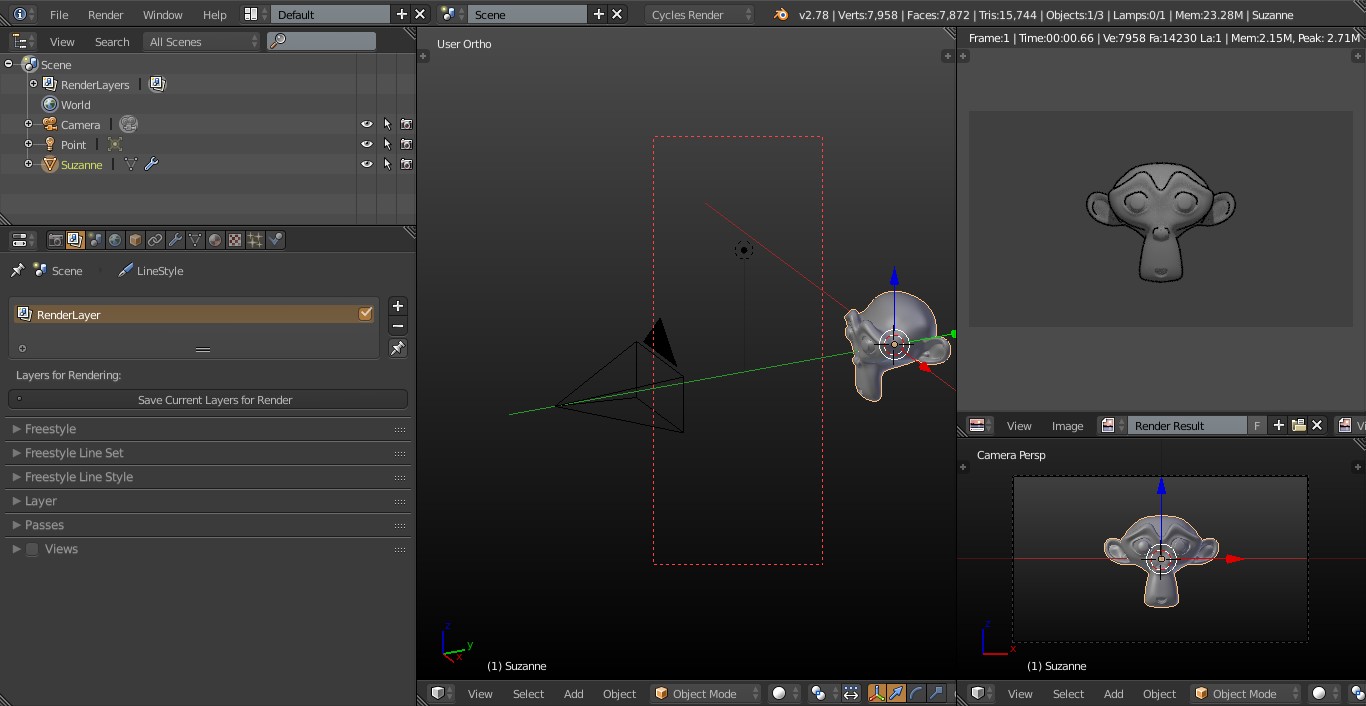Open Image menu in render result editor
The height and width of the screenshot is (706, 1366).
1067,425
